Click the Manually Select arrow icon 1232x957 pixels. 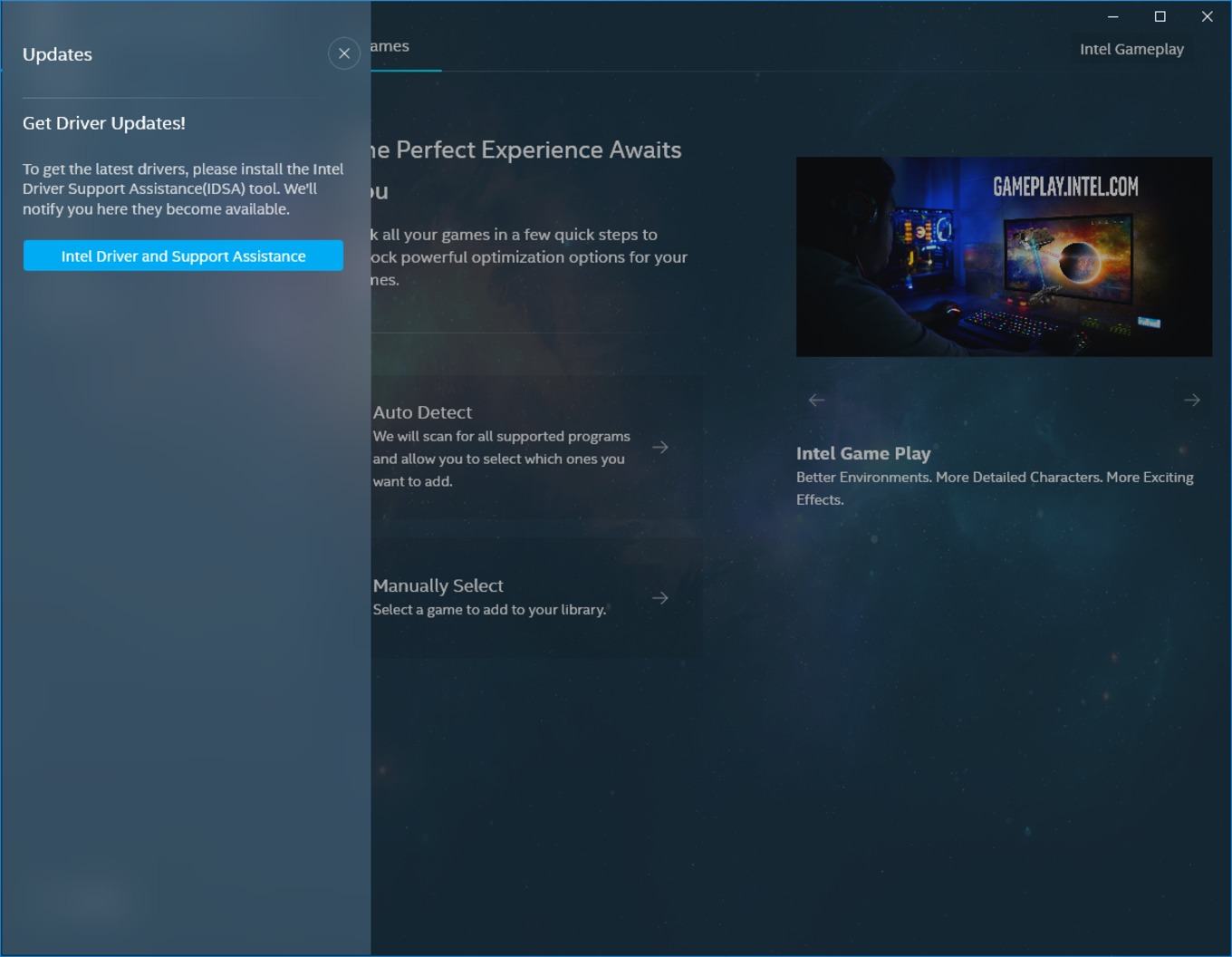[x=660, y=598]
